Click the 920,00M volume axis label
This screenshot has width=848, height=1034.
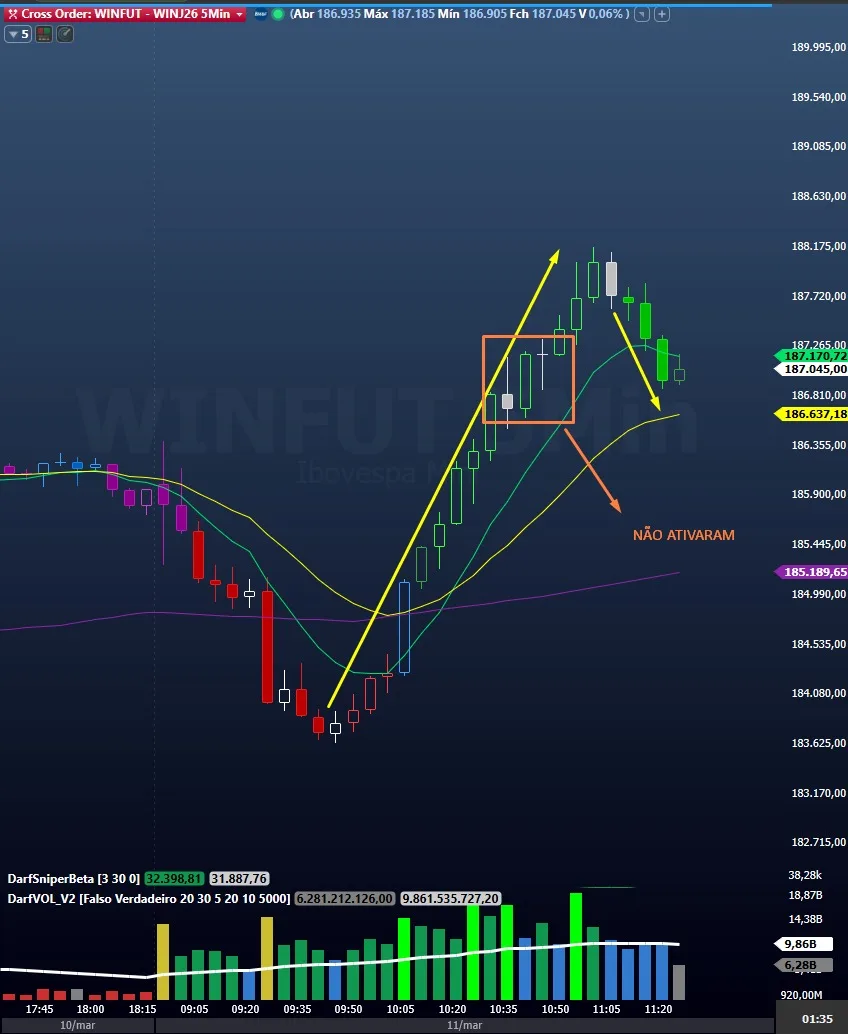click(x=801, y=995)
